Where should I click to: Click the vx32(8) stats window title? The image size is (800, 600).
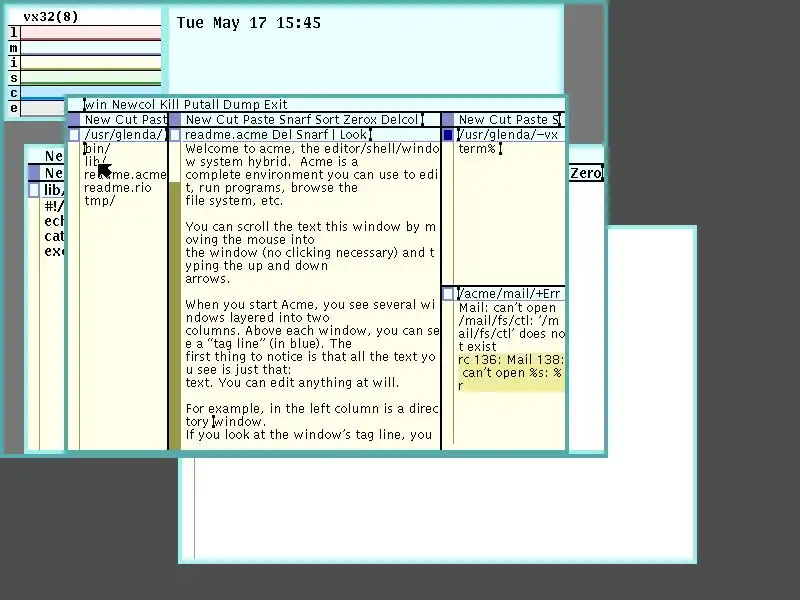point(51,17)
